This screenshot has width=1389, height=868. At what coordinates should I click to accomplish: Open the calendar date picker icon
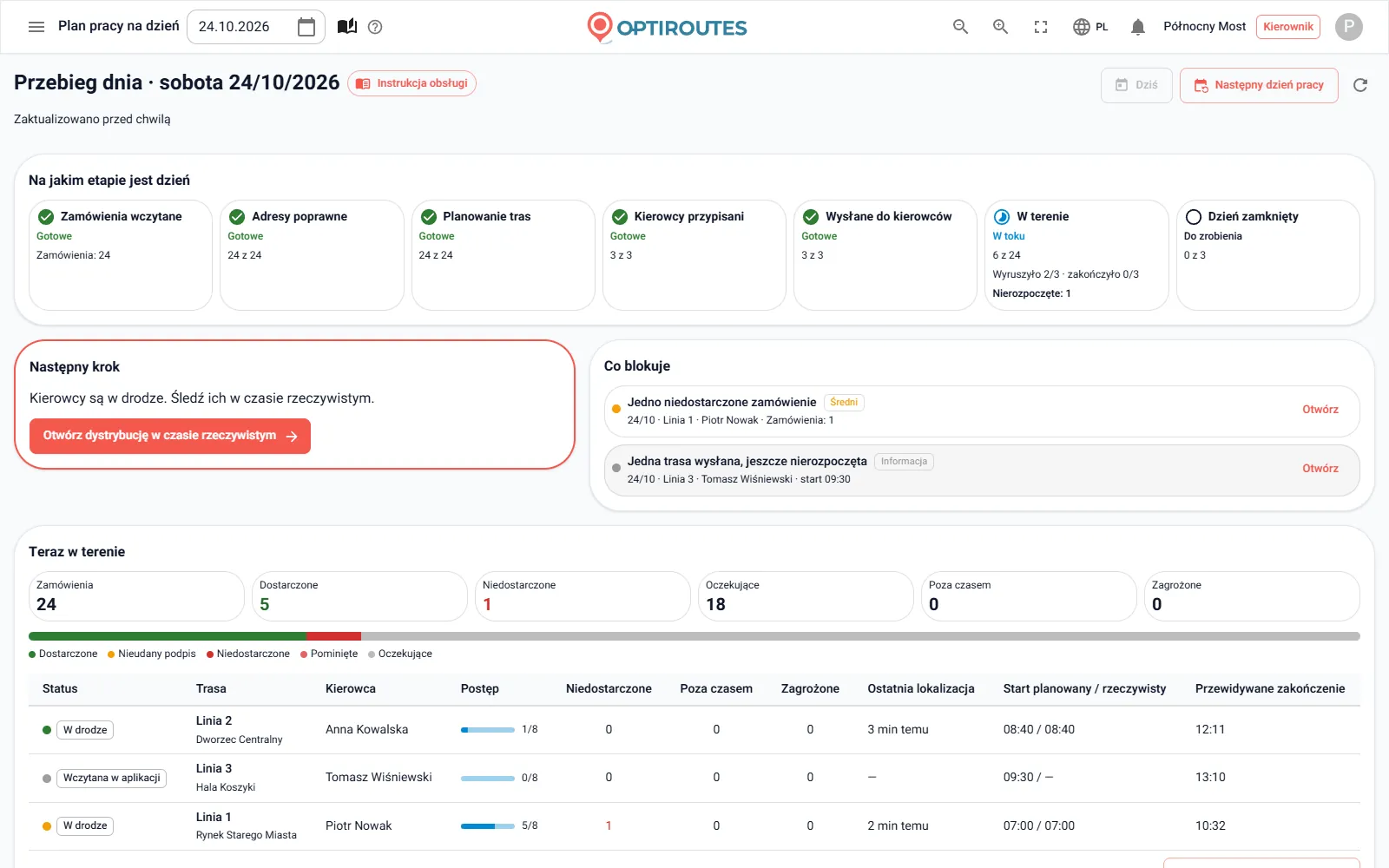(x=306, y=27)
